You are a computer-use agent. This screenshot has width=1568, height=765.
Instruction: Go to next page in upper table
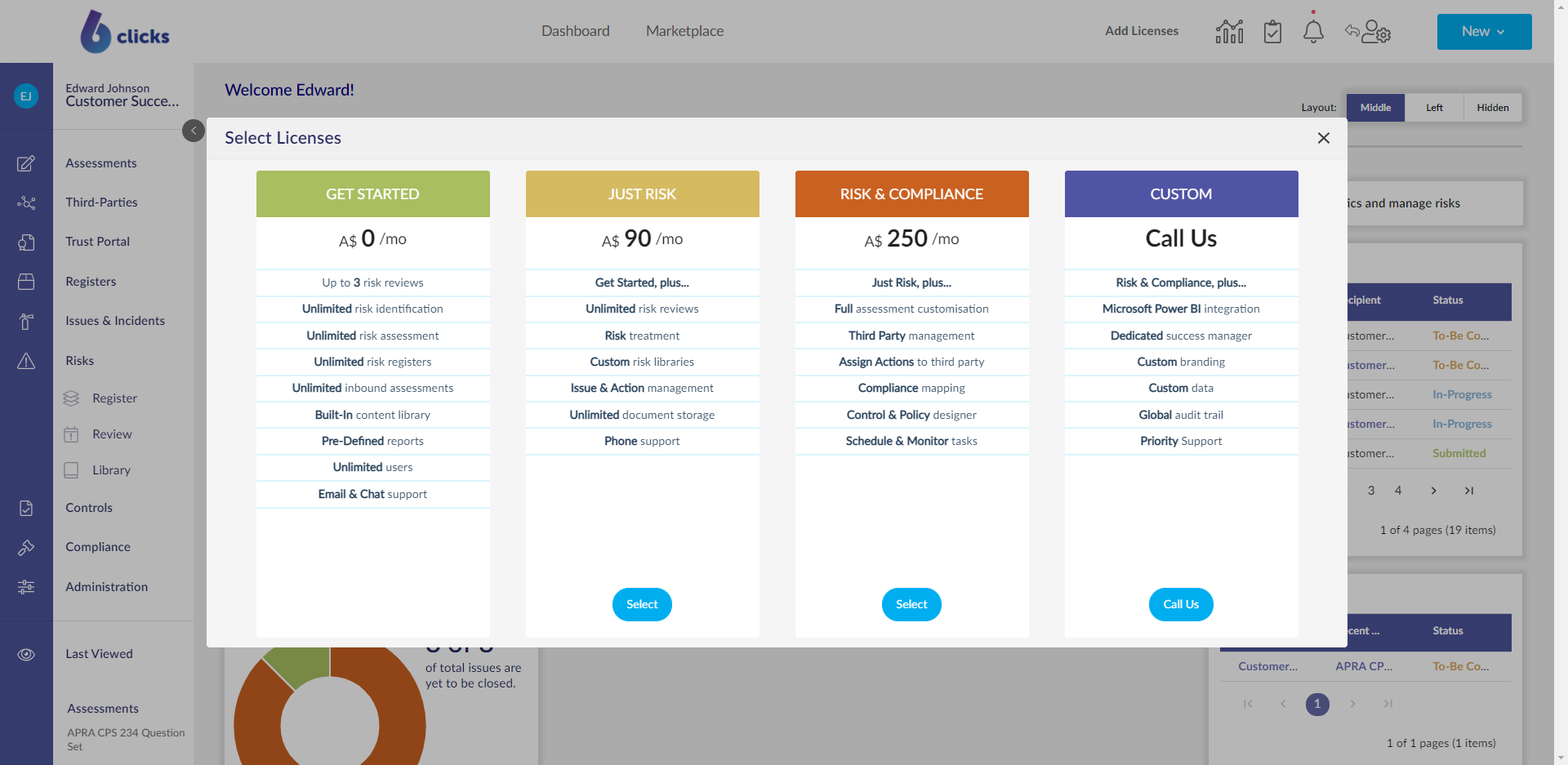(1433, 491)
